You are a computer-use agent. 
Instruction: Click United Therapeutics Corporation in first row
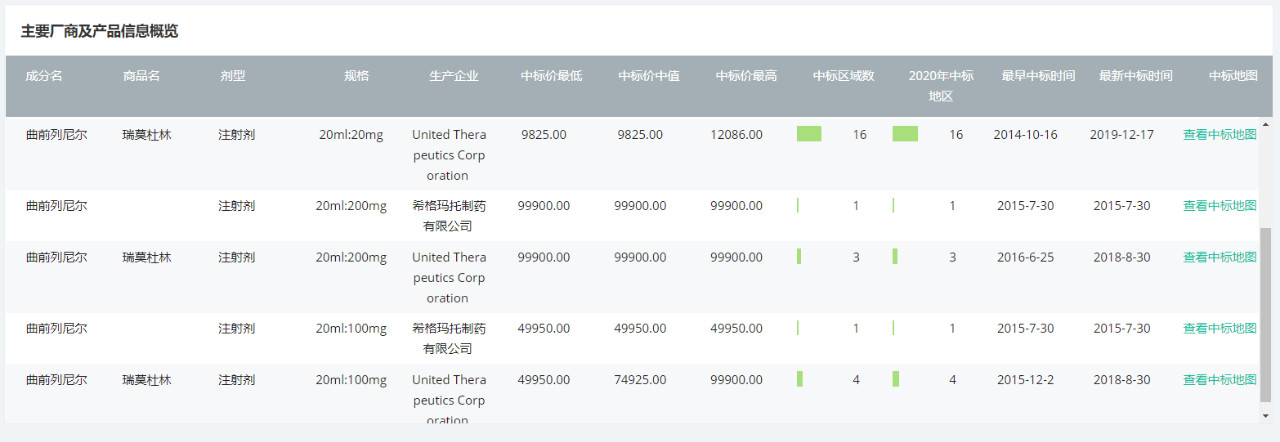(449, 155)
